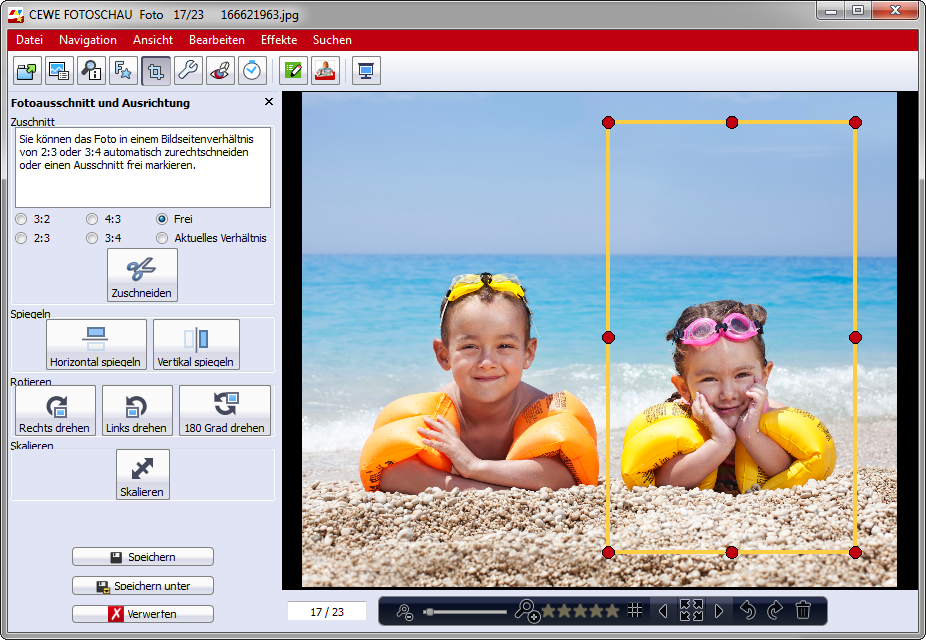Click Speichern unter button
This screenshot has width=926, height=640.
pos(143,586)
